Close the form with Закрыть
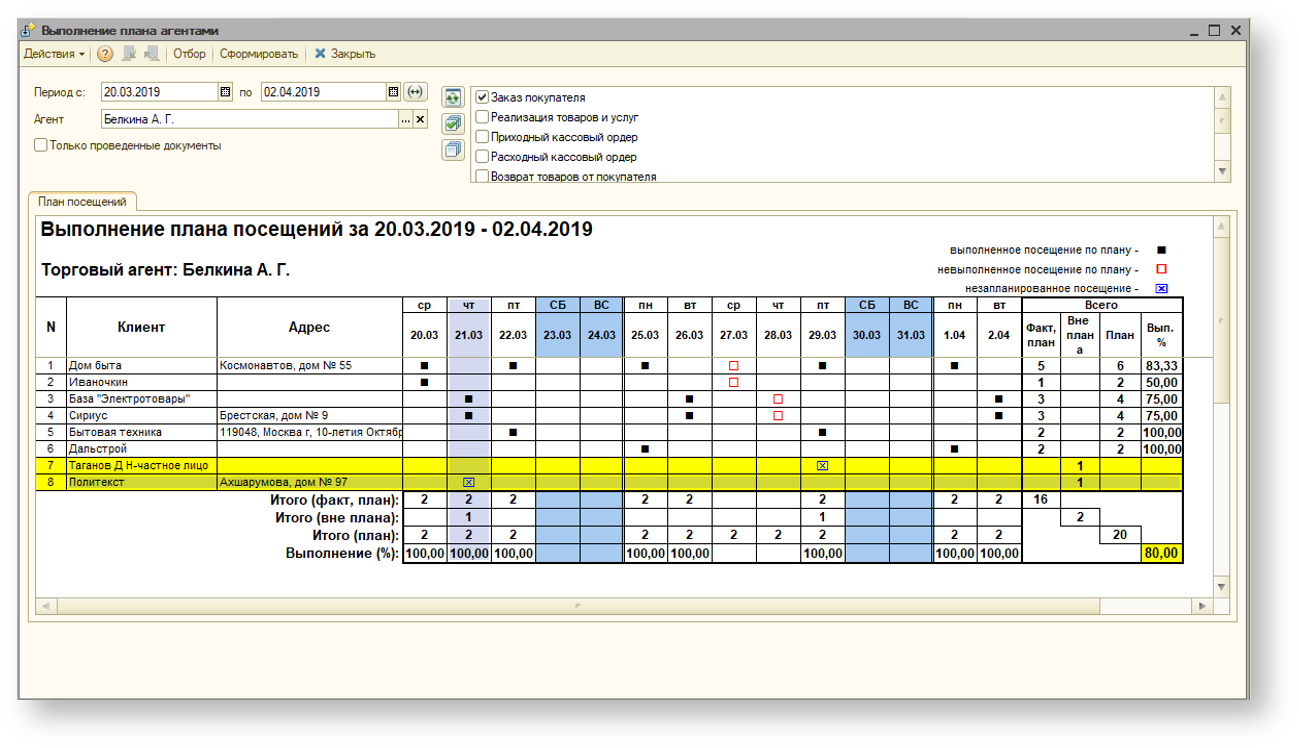Viewport: 1299px width, 748px height. coord(345,54)
